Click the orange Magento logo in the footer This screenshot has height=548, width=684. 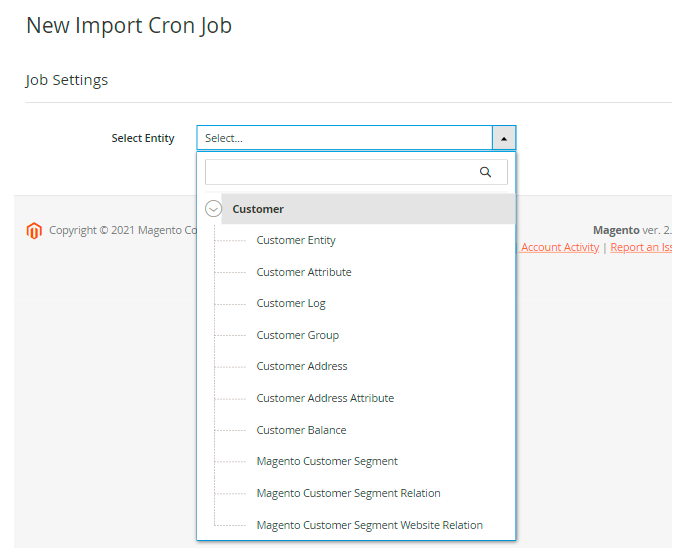tap(34, 231)
